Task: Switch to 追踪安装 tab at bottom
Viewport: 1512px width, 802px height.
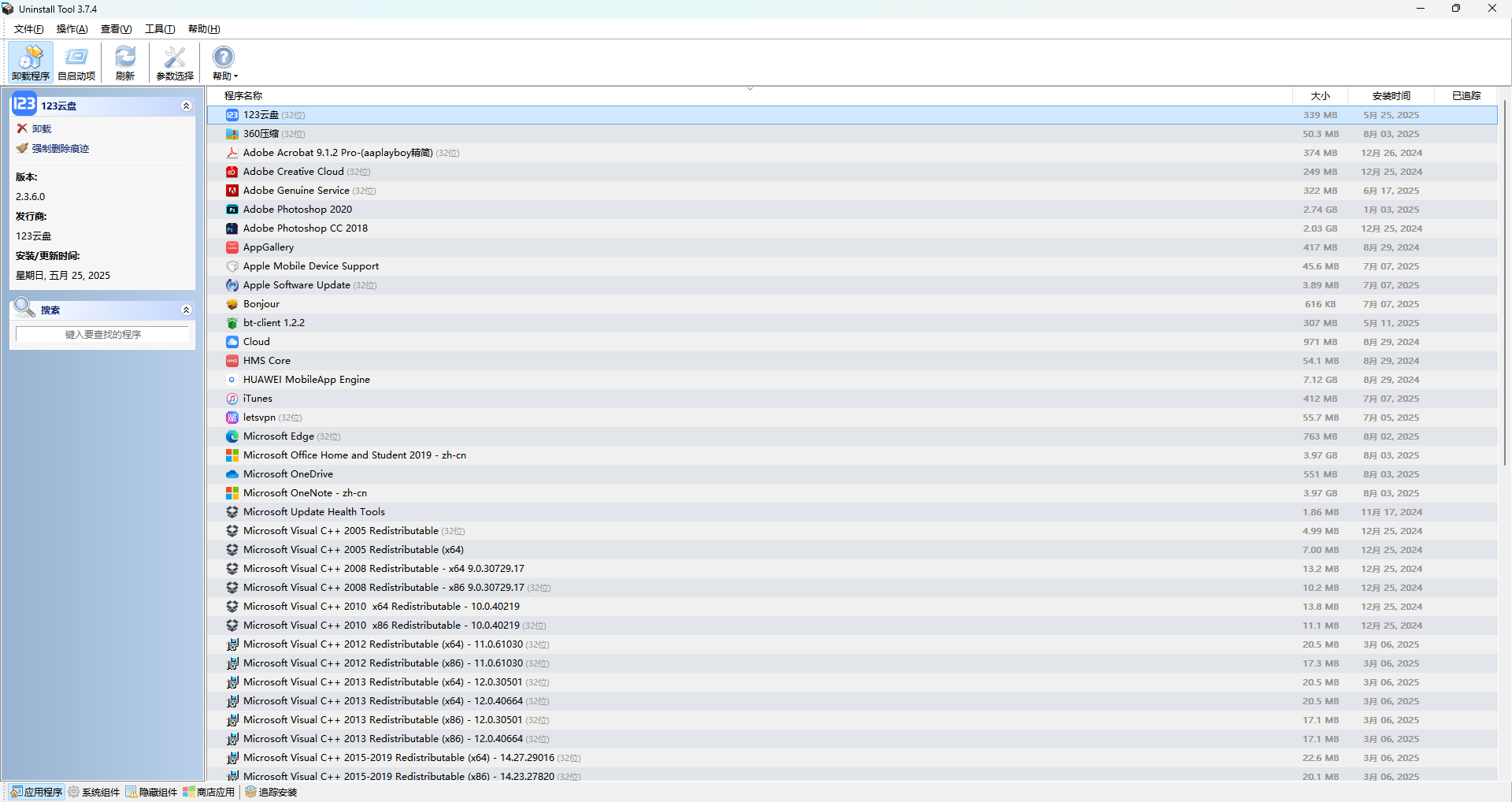Action: coord(271,792)
